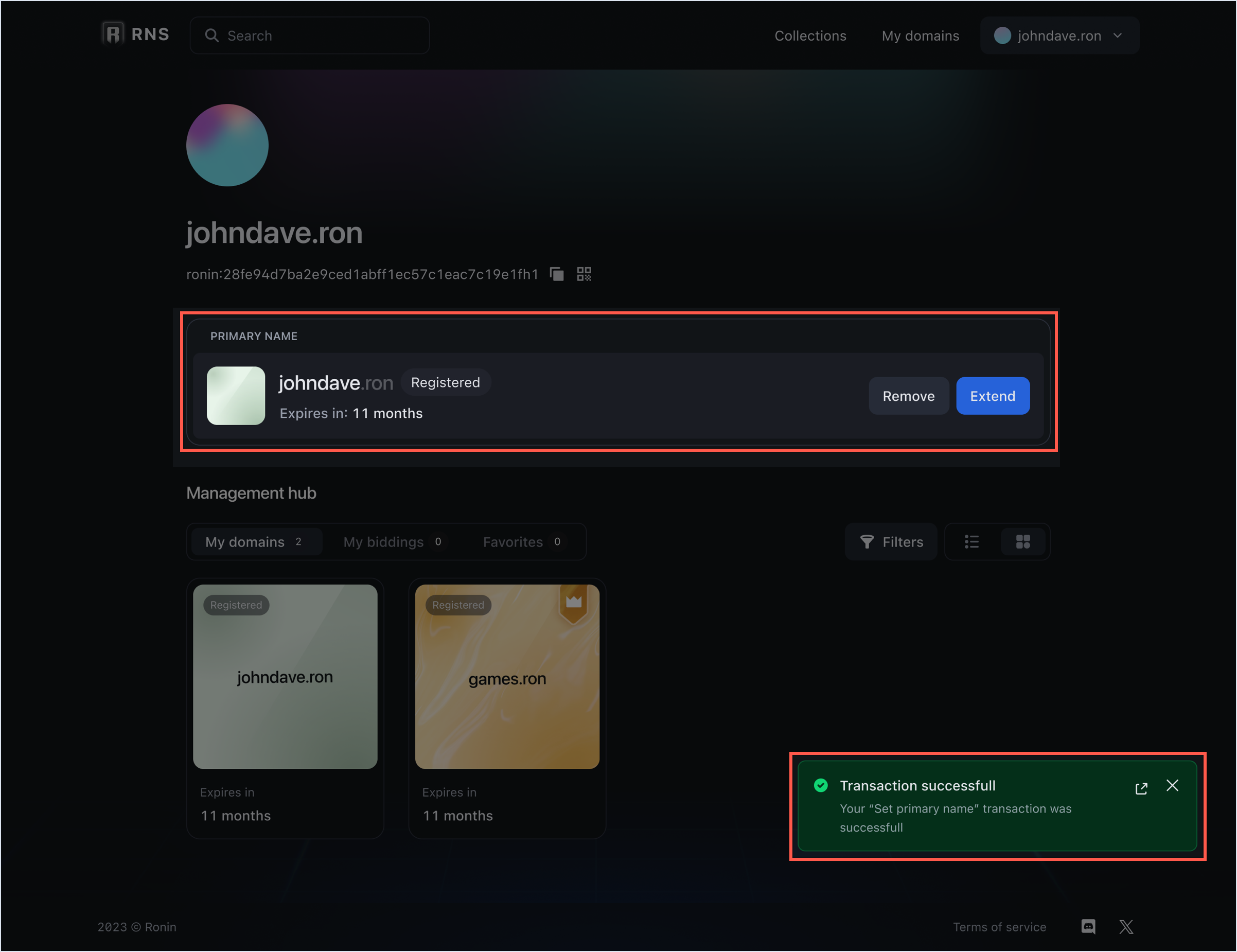
Task: Click the crown badge on games.ron card
Action: click(x=574, y=603)
